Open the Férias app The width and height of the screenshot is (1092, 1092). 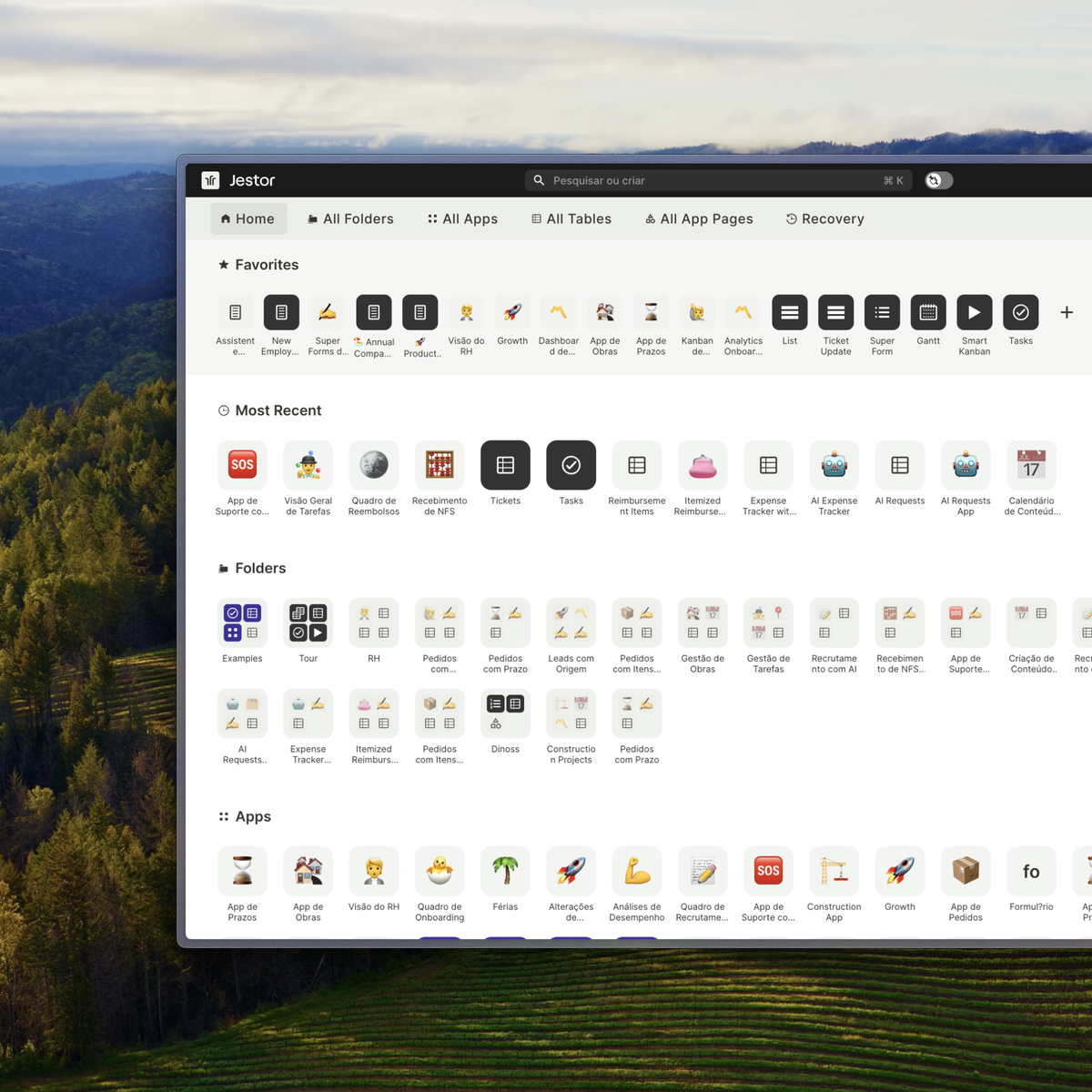coord(505,871)
